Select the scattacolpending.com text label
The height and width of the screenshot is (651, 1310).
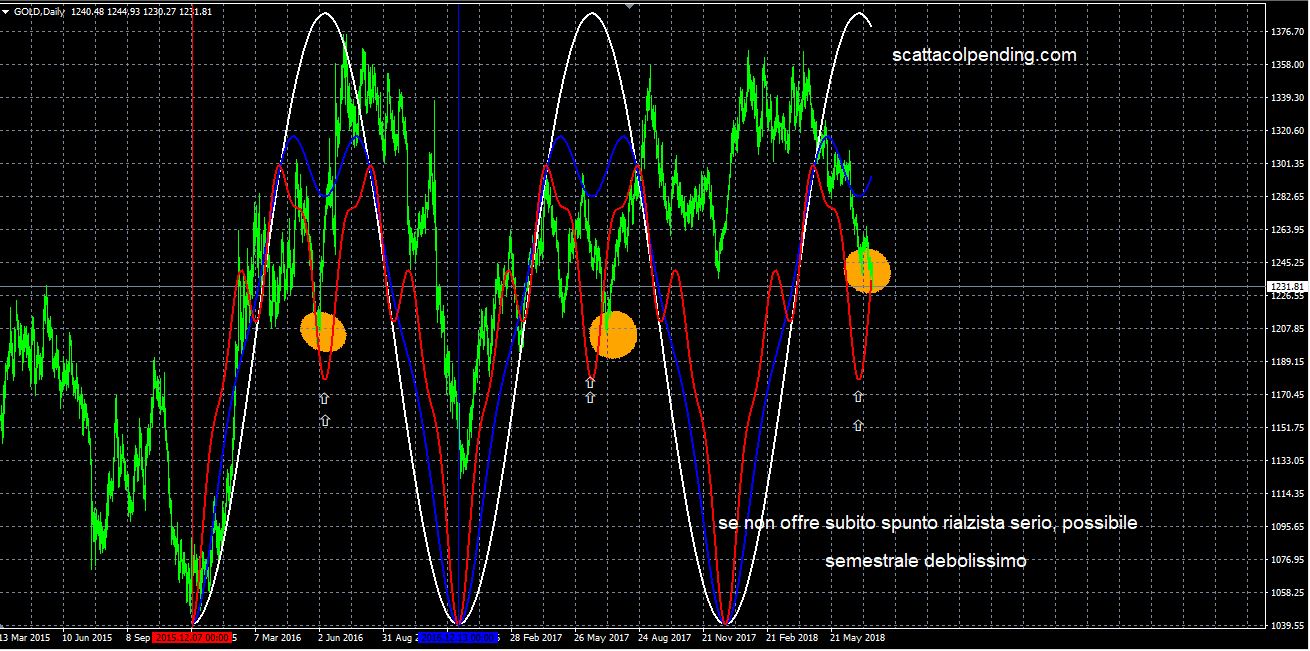click(984, 56)
